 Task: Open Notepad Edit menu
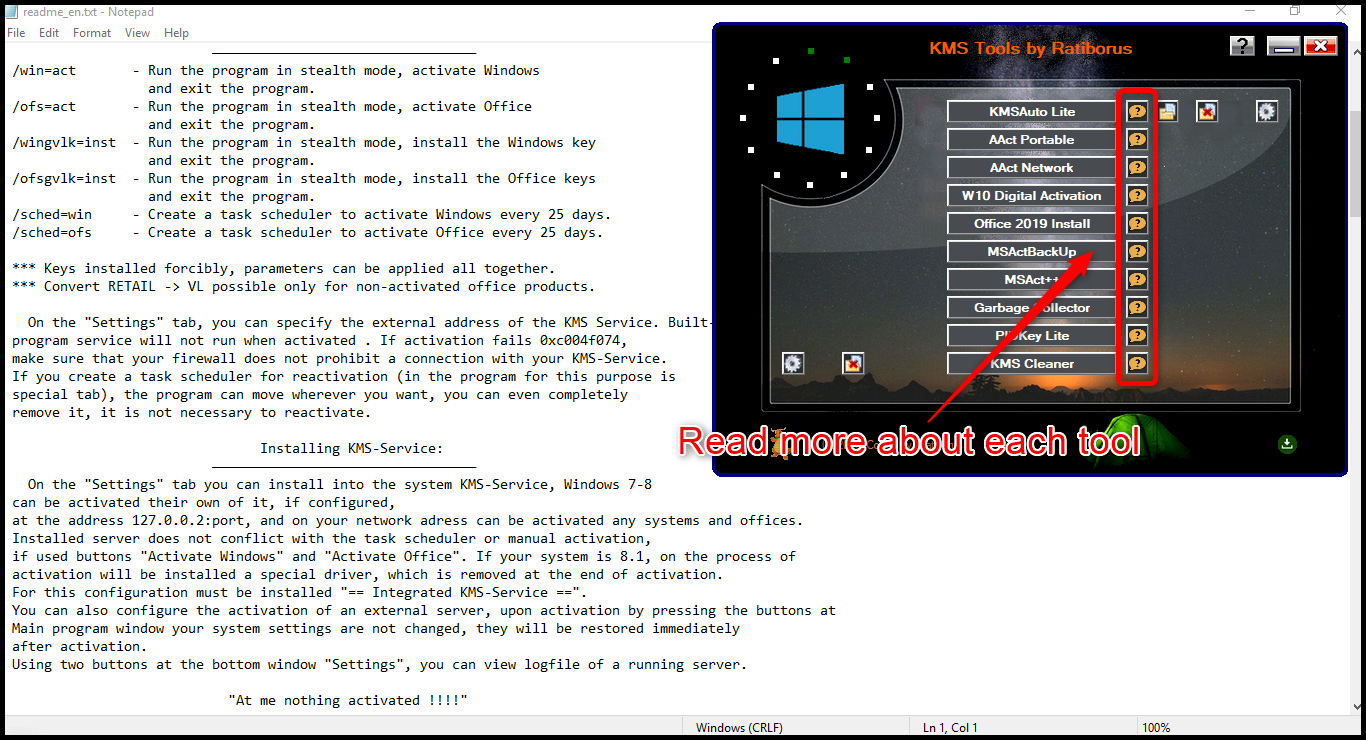49,33
